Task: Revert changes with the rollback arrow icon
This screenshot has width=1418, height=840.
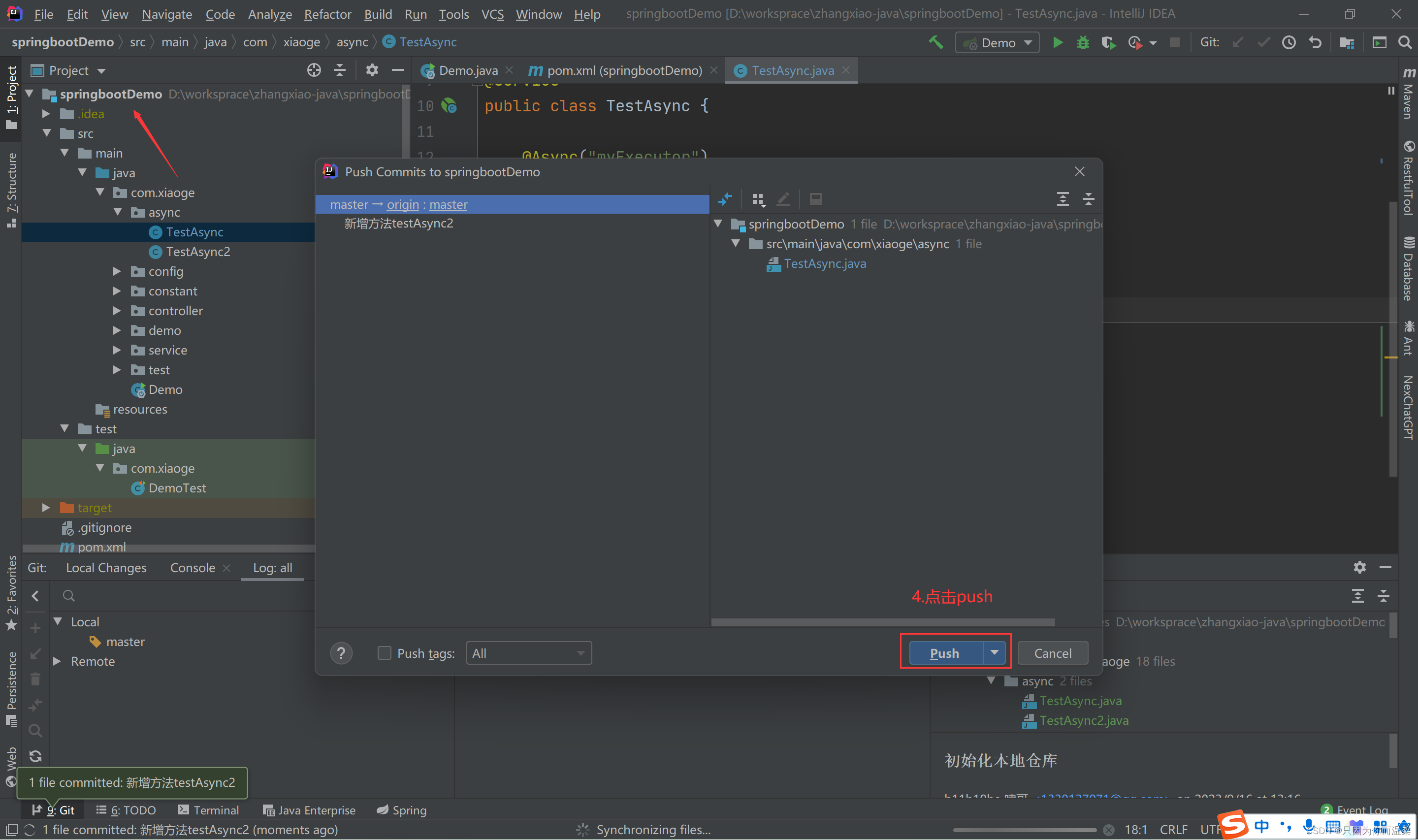Action: [x=1315, y=42]
